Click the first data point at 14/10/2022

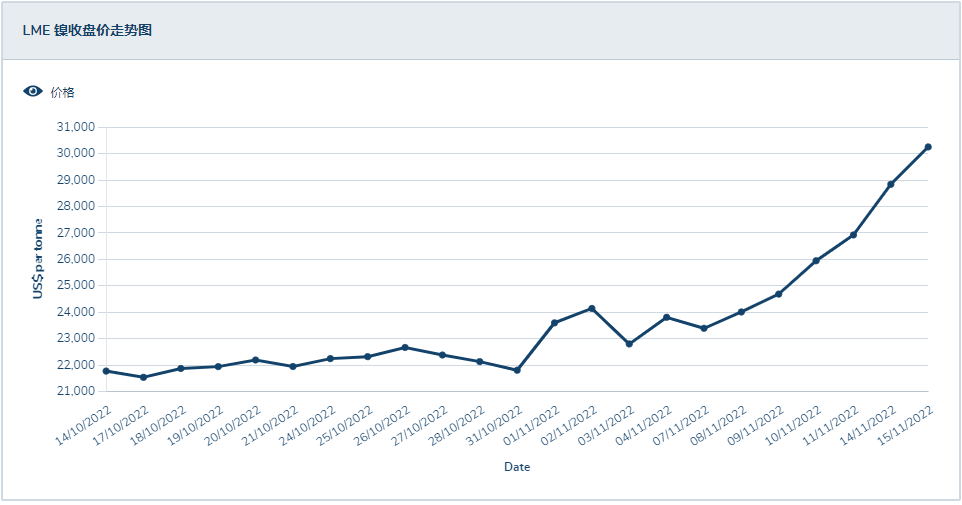pos(106,371)
